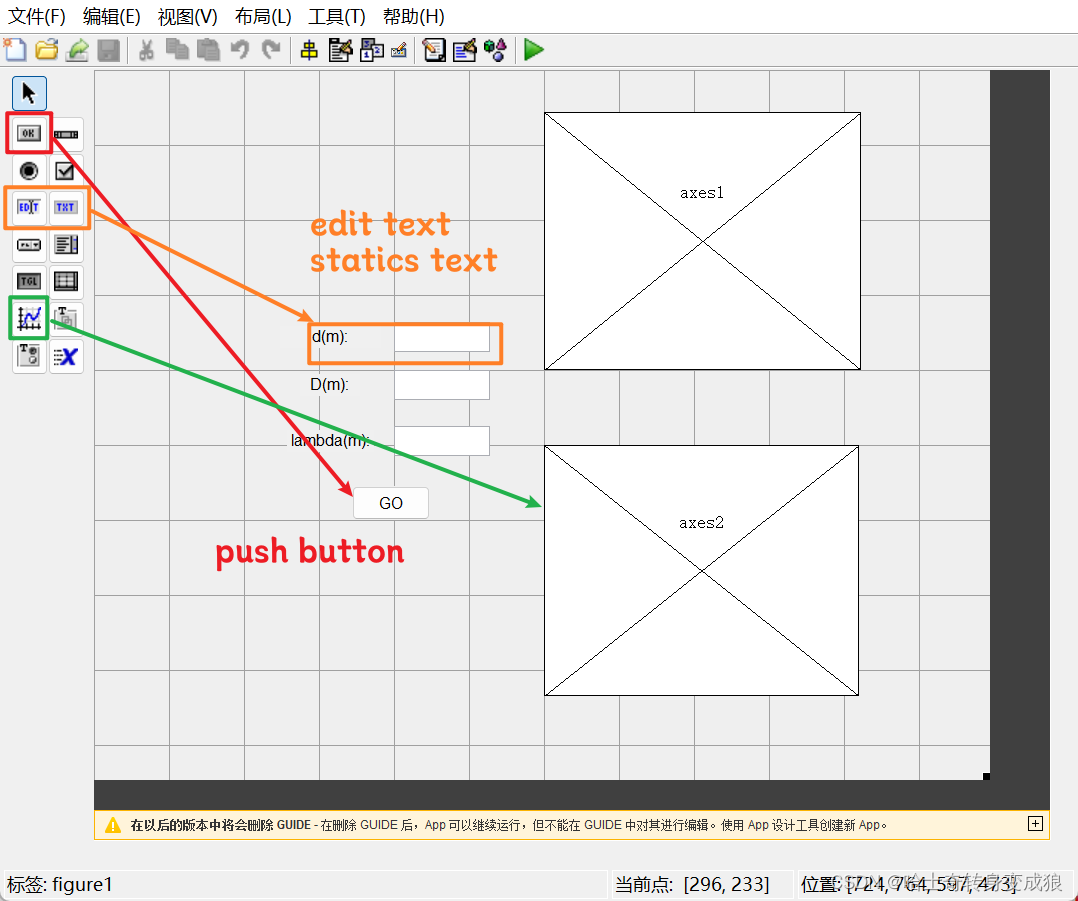Select the lambda(m): static text label
Screen dimensions: 1078x901
pos(330,441)
